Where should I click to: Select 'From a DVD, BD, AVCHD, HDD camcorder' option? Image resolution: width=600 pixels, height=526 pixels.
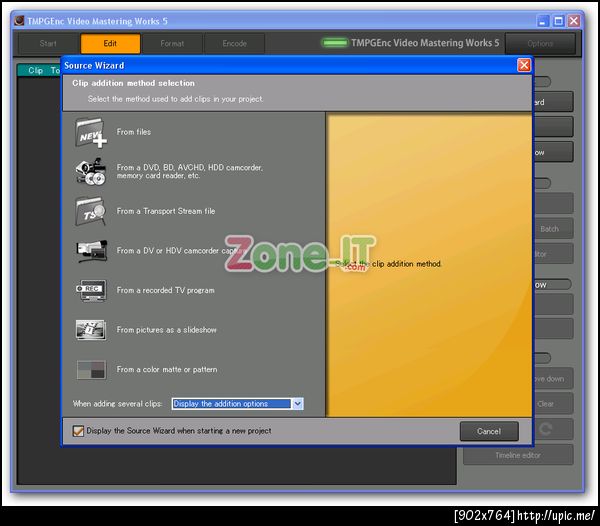coord(189,171)
